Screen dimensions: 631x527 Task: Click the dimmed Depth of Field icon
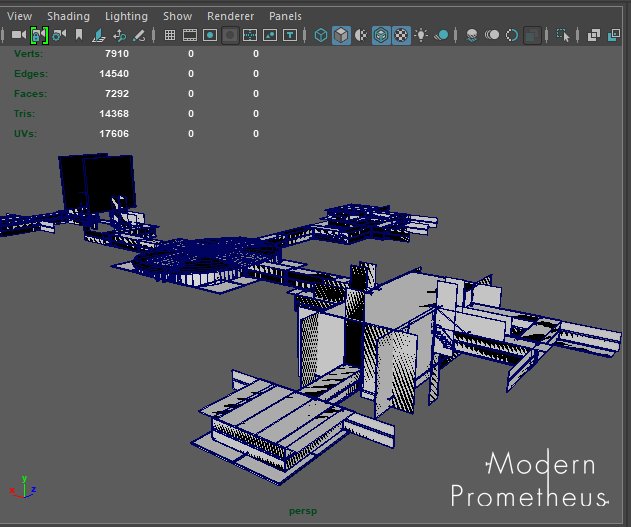(x=532, y=35)
